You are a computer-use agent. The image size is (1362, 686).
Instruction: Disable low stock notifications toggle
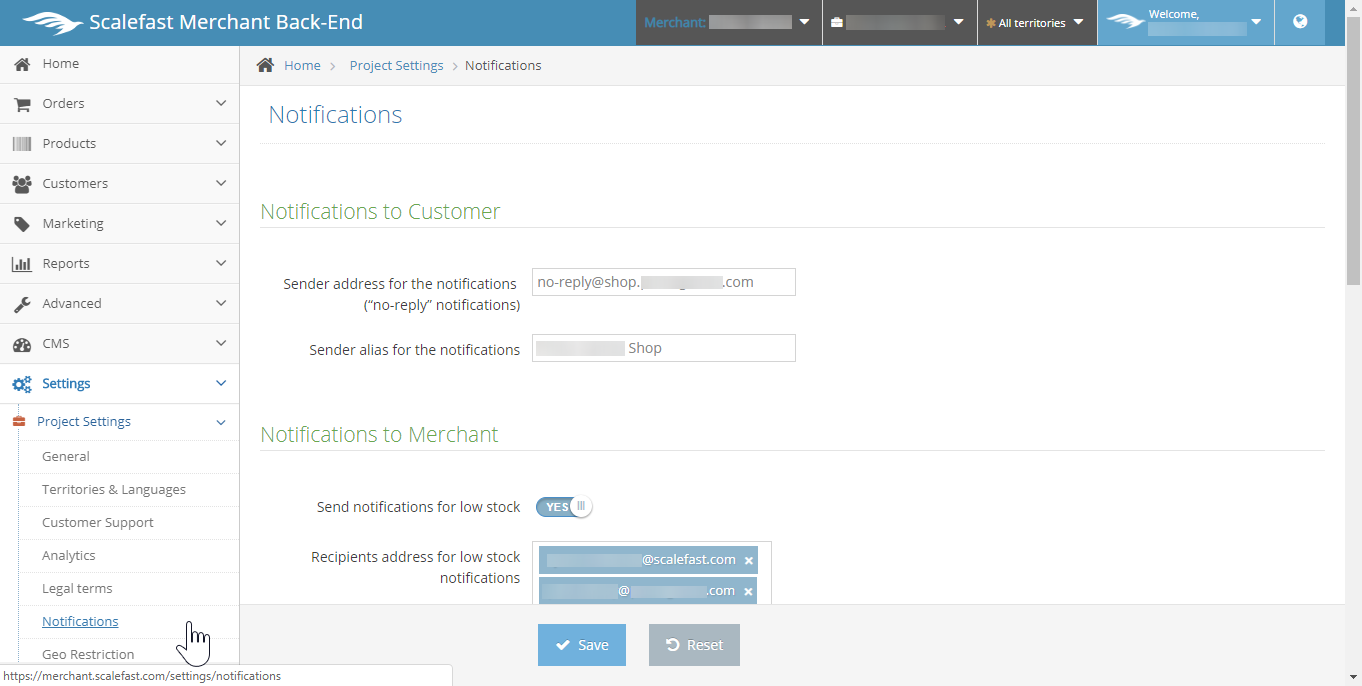coord(564,507)
